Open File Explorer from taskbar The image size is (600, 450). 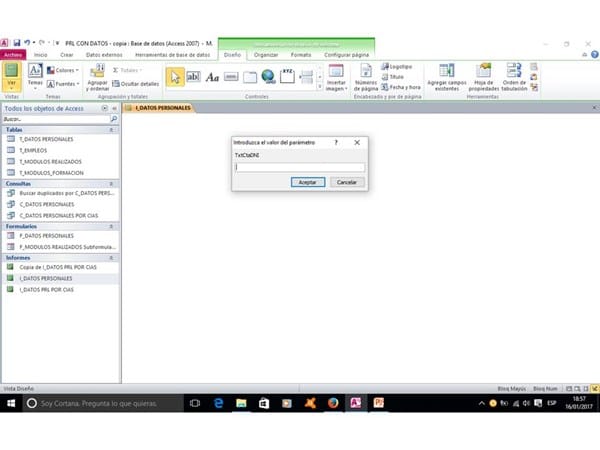coord(241,403)
